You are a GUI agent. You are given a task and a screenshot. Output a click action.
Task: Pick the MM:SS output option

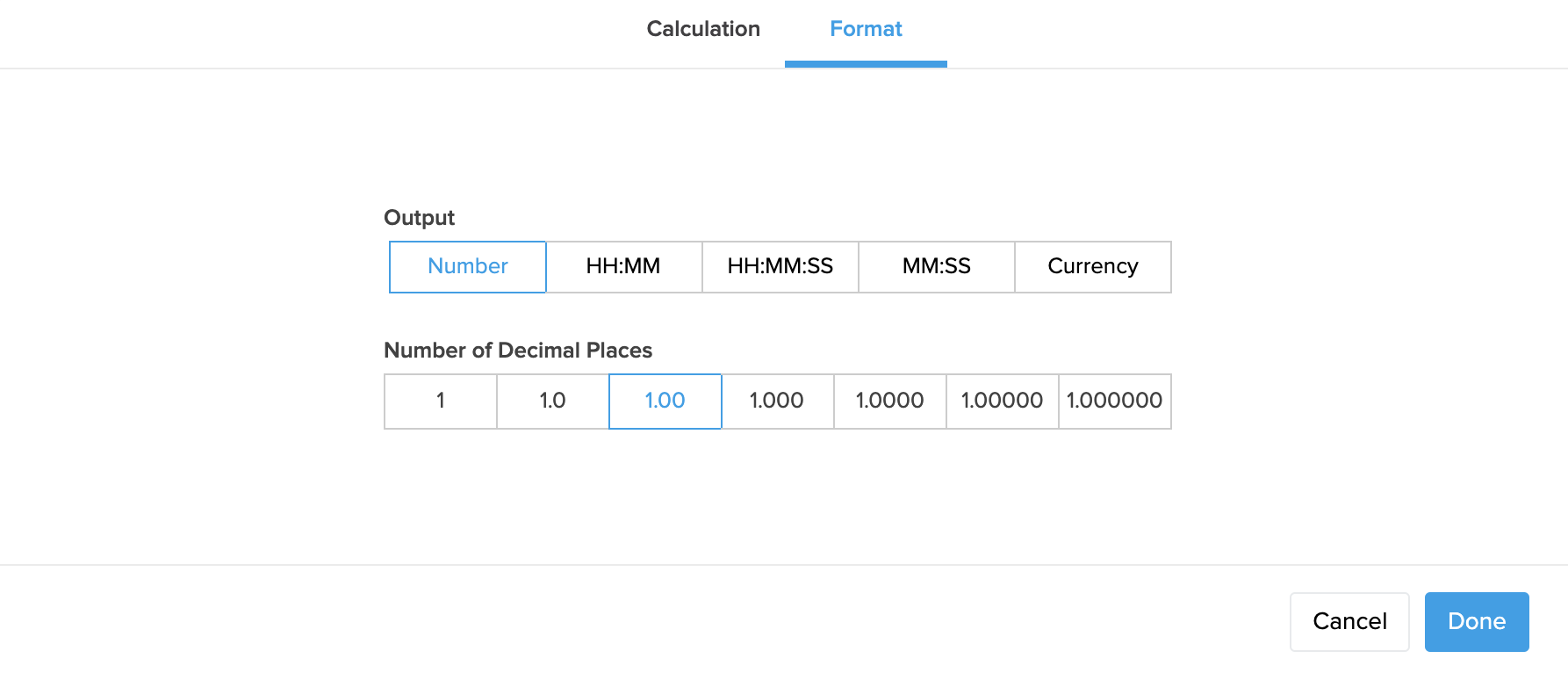(936, 267)
